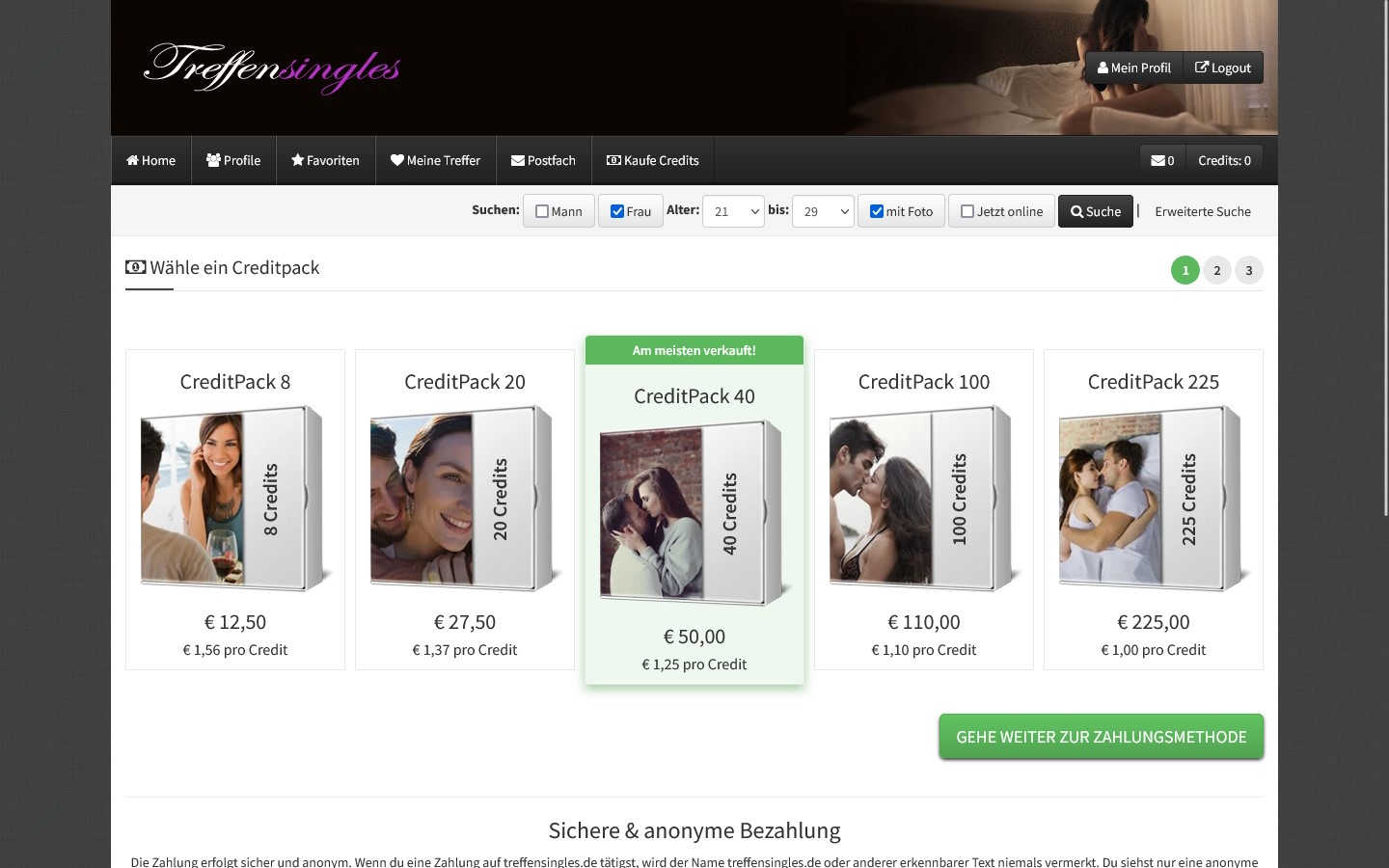Image resolution: width=1389 pixels, height=868 pixels.
Task: Enable the Jetzt online checkbox
Action: point(967,212)
